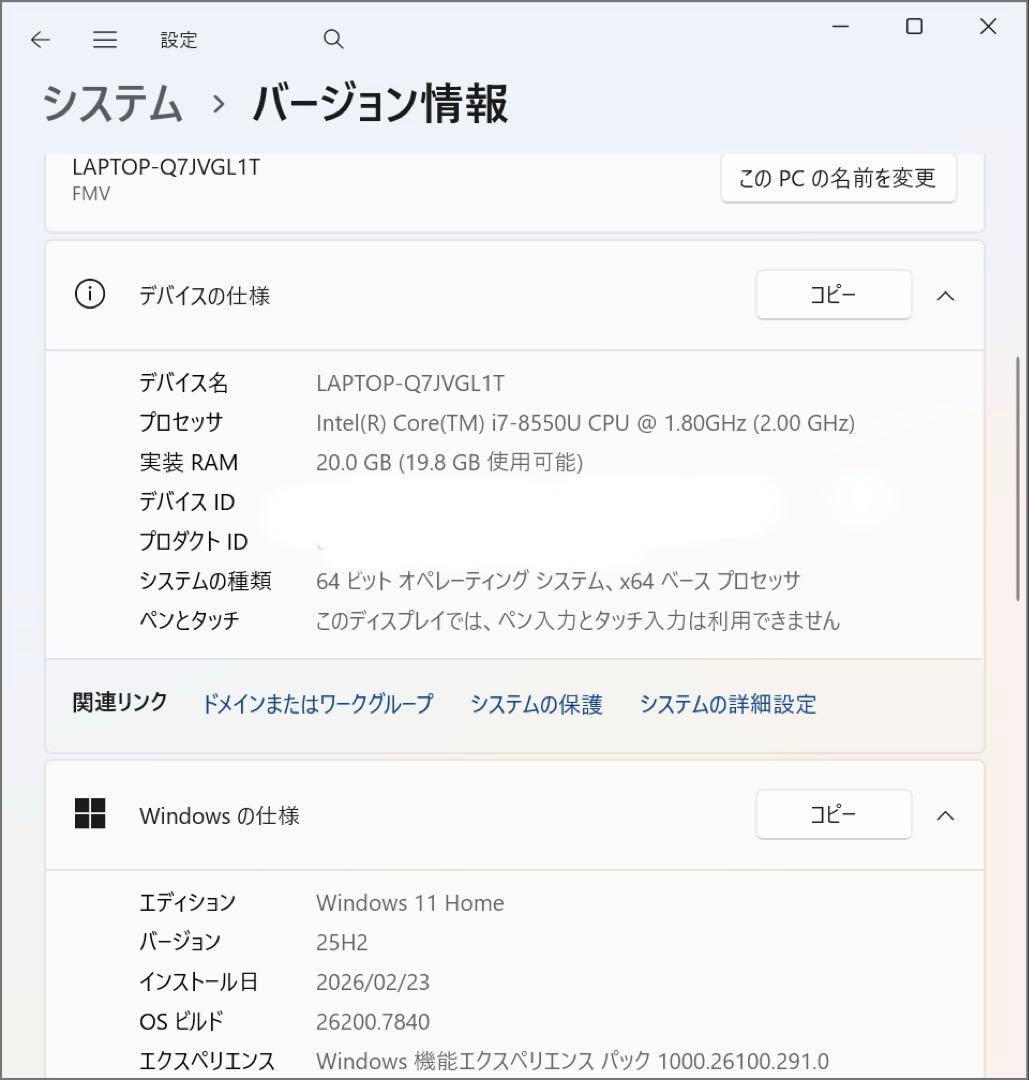Click この PC の名前を変更 button
This screenshot has height=1080, width=1029.
pos(838,178)
